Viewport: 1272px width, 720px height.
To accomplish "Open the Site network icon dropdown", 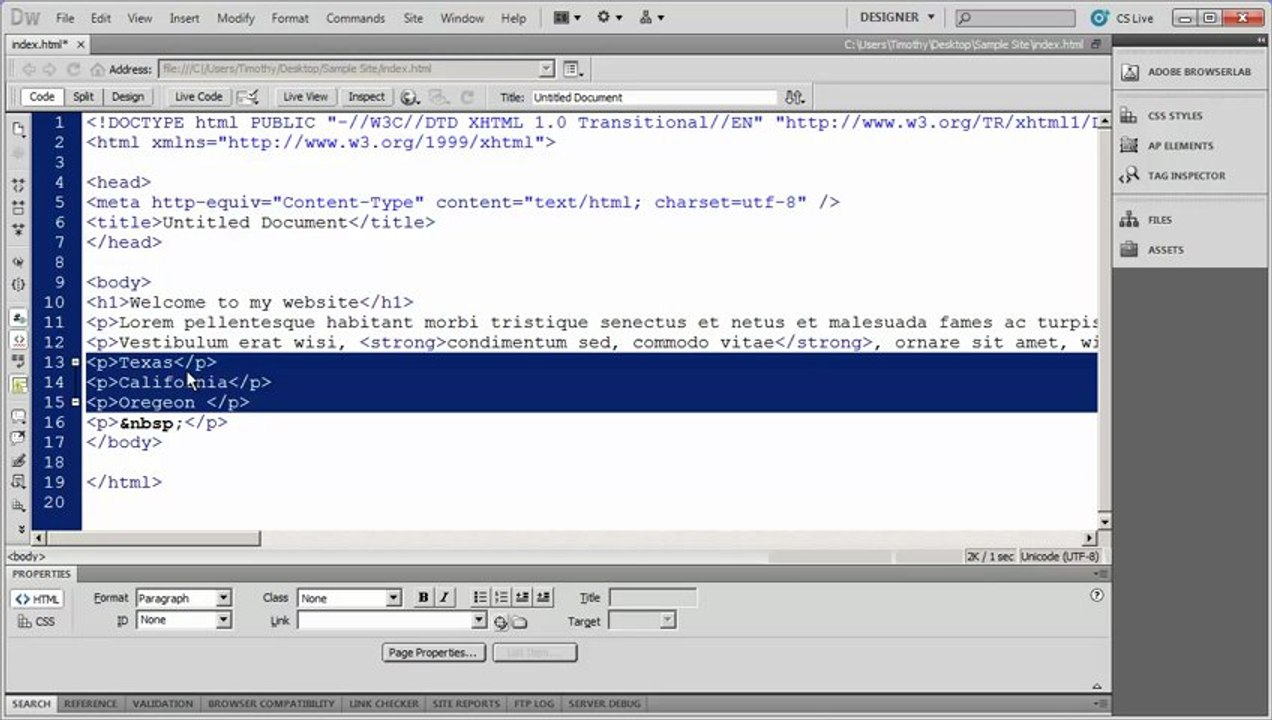I will [651, 18].
